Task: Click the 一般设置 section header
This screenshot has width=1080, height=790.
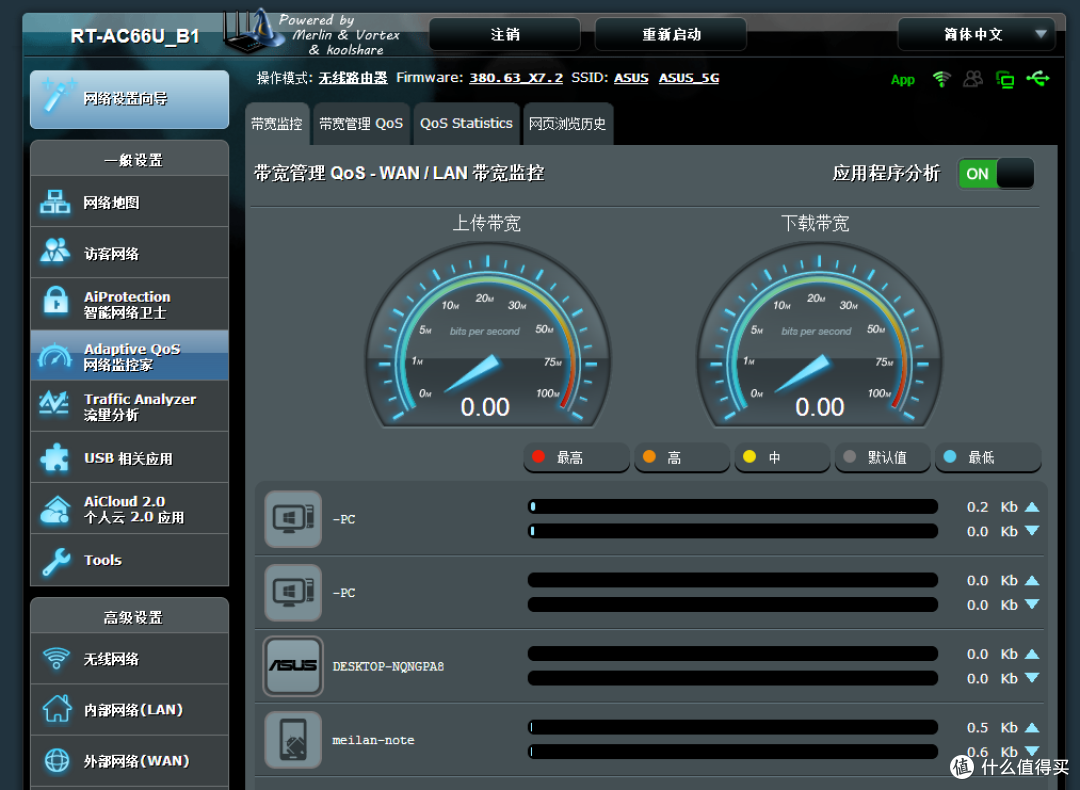Action: coord(129,159)
